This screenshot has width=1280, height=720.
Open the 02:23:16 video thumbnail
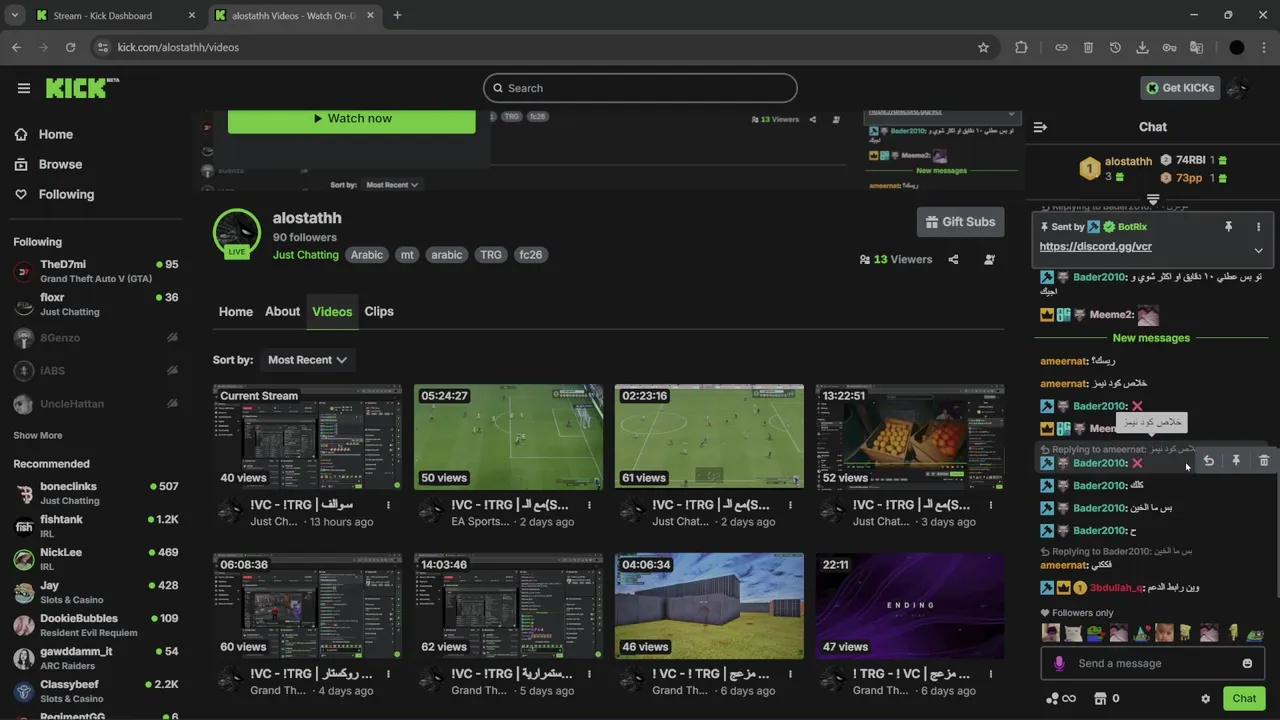709,437
